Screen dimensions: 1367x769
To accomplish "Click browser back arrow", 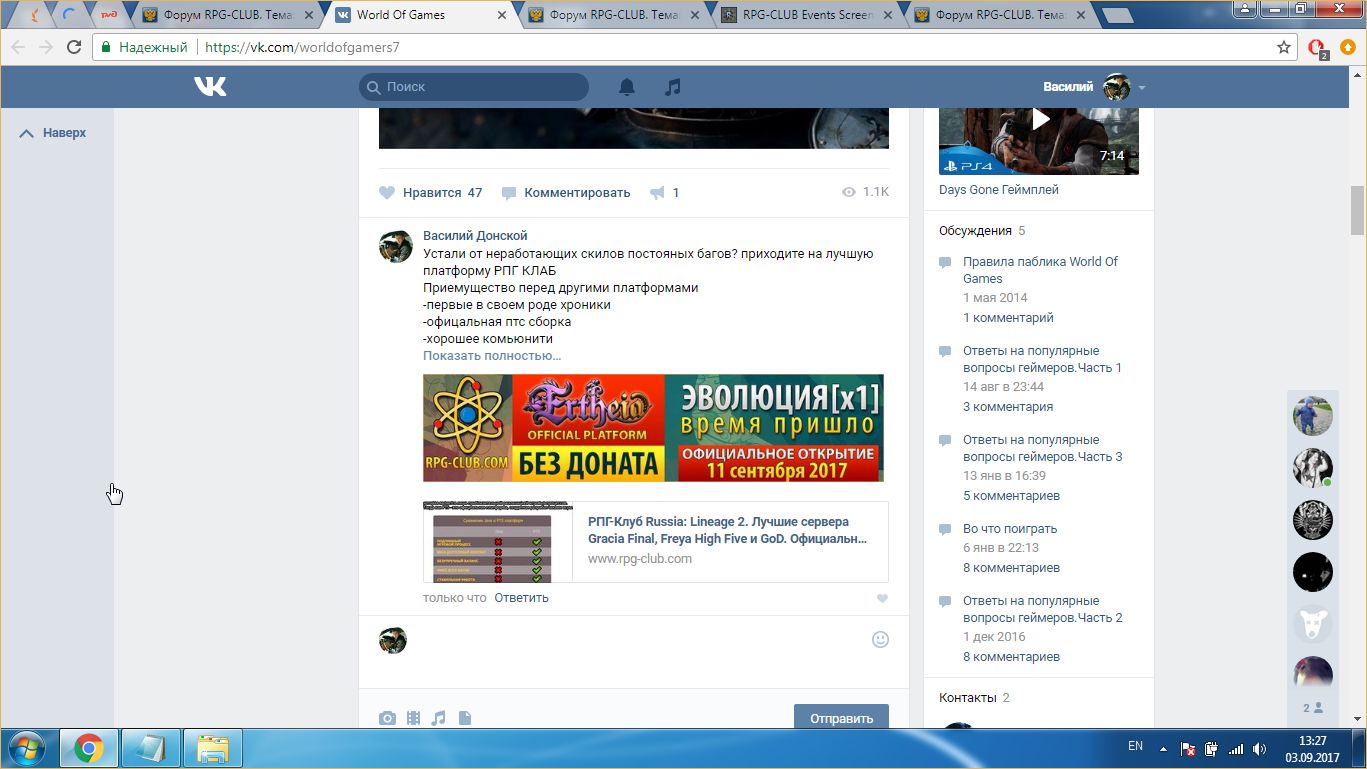I will 17,47.
